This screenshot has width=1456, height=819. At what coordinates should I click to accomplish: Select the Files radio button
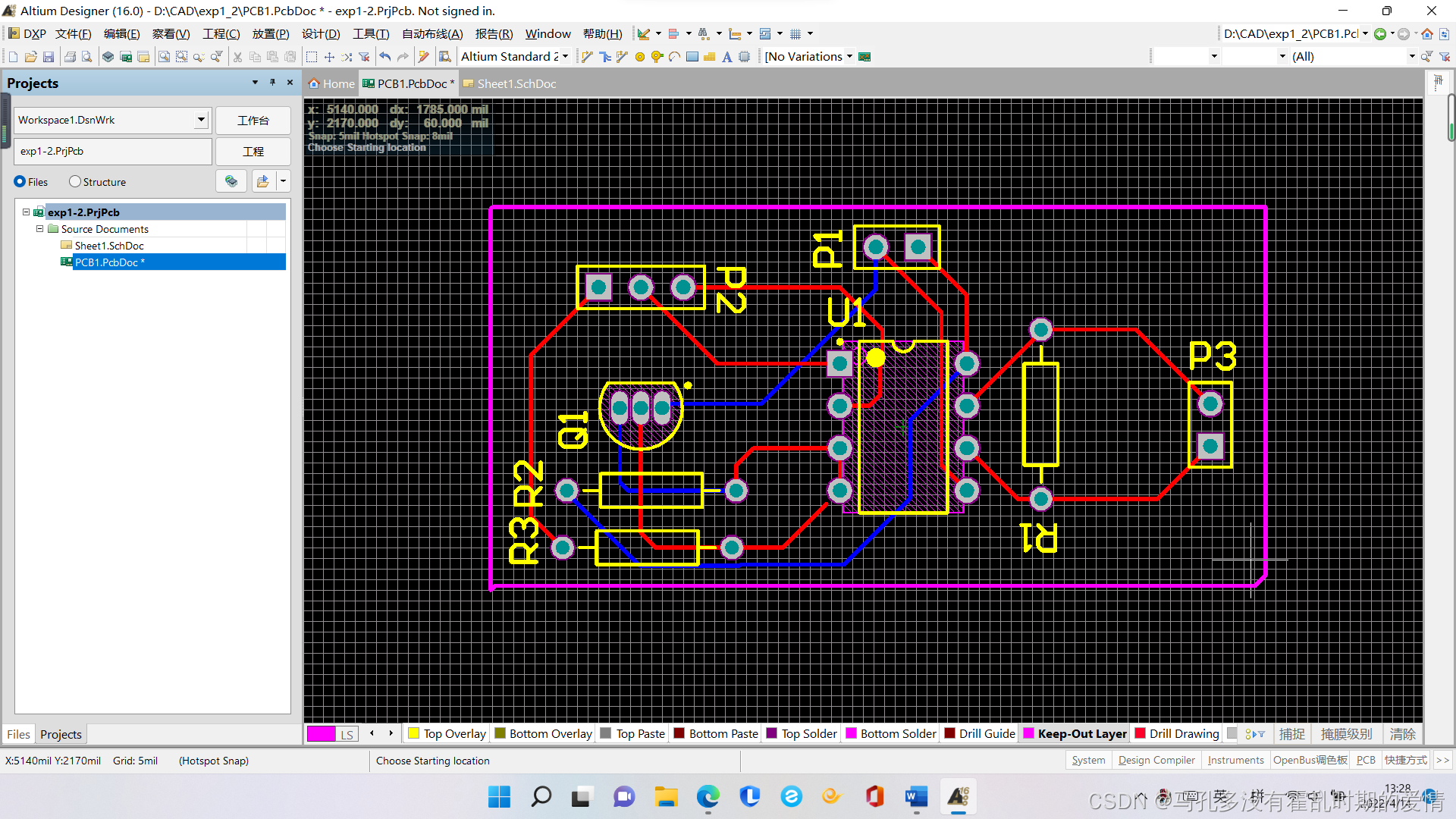[20, 182]
